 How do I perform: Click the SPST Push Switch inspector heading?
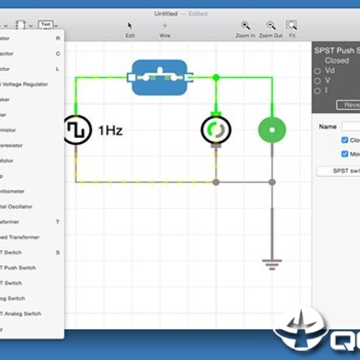(337, 51)
